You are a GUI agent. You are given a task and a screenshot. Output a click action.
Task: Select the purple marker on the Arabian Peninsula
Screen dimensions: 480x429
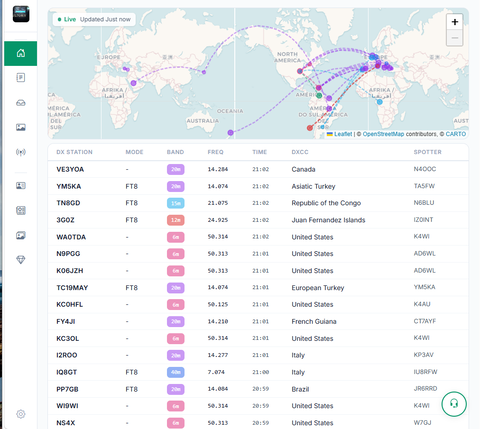pyautogui.click(x=133, y=83)
